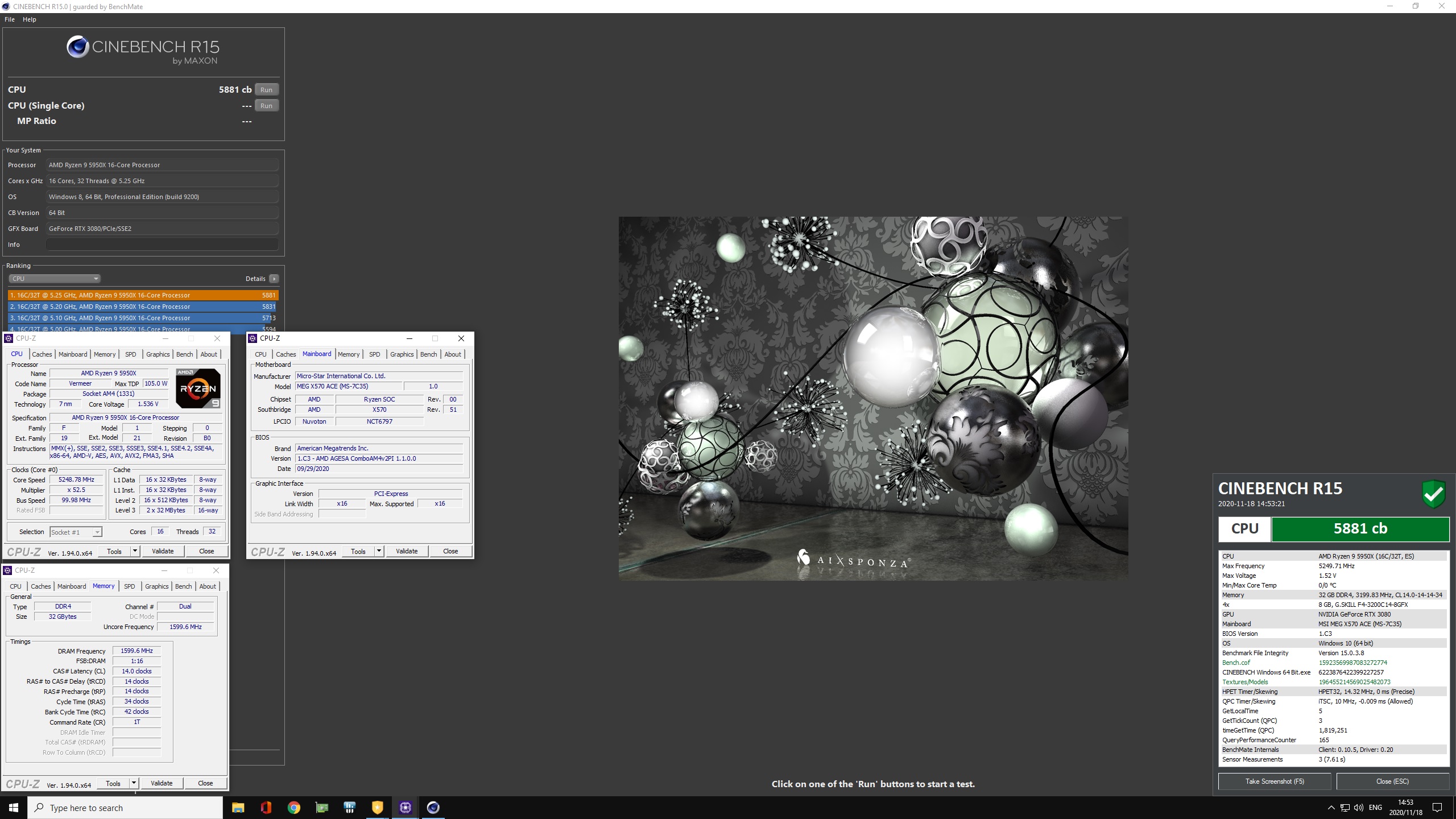Run the CPU benchmark test
The width and height of the screenshot is (1456, 819).
(x=266, y=90)
